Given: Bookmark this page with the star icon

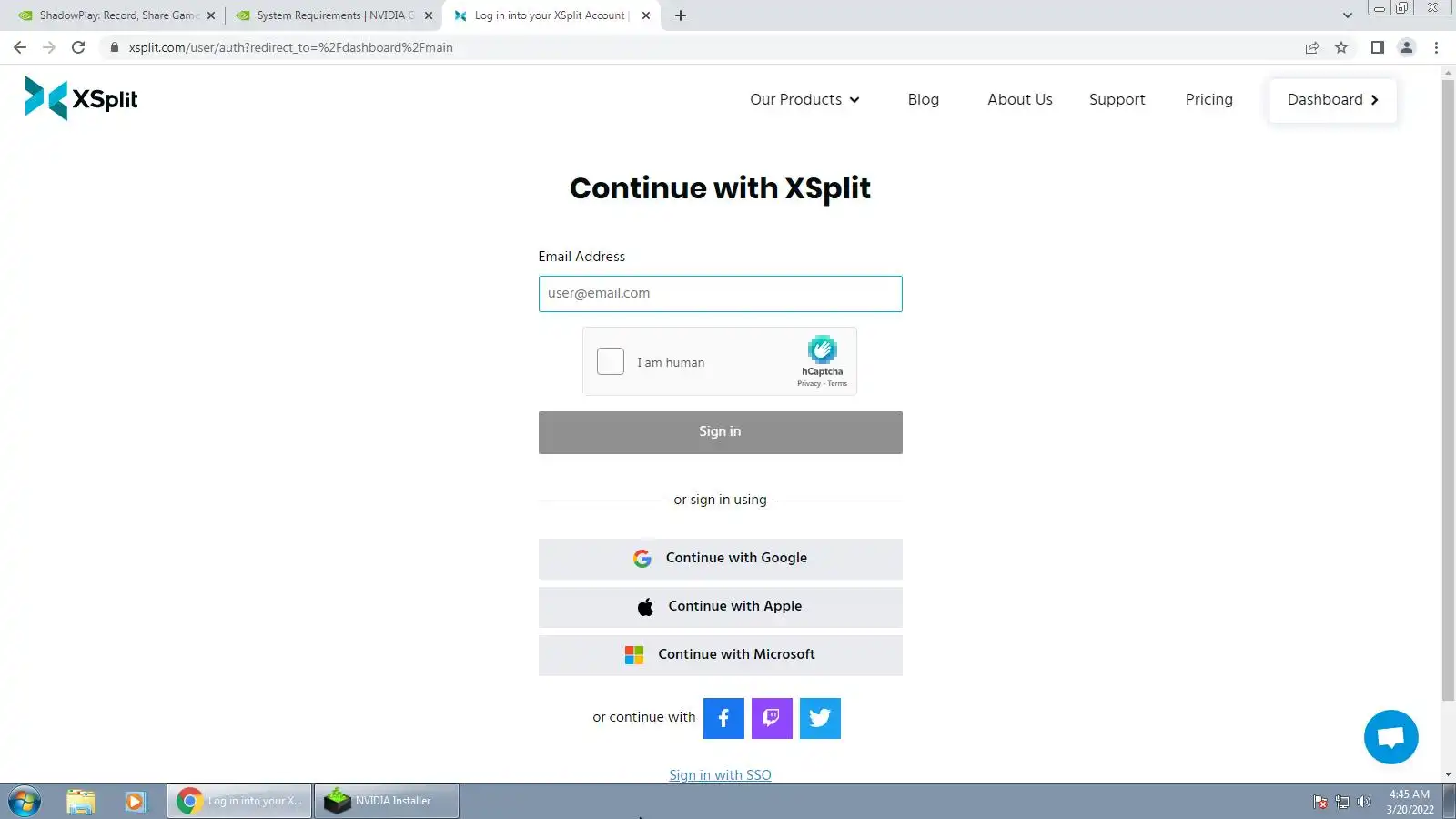Looking at the screenshot, I should click(1341, 47).
